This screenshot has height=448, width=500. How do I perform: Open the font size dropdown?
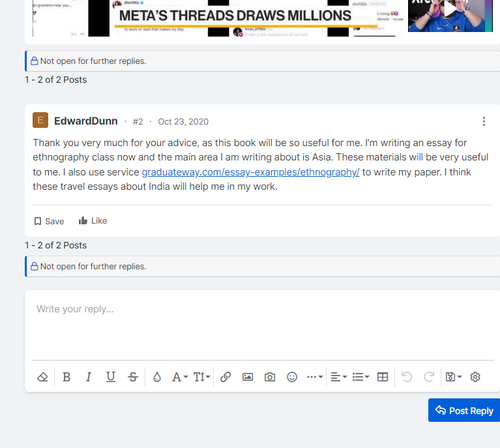click(x=201, y=377)
